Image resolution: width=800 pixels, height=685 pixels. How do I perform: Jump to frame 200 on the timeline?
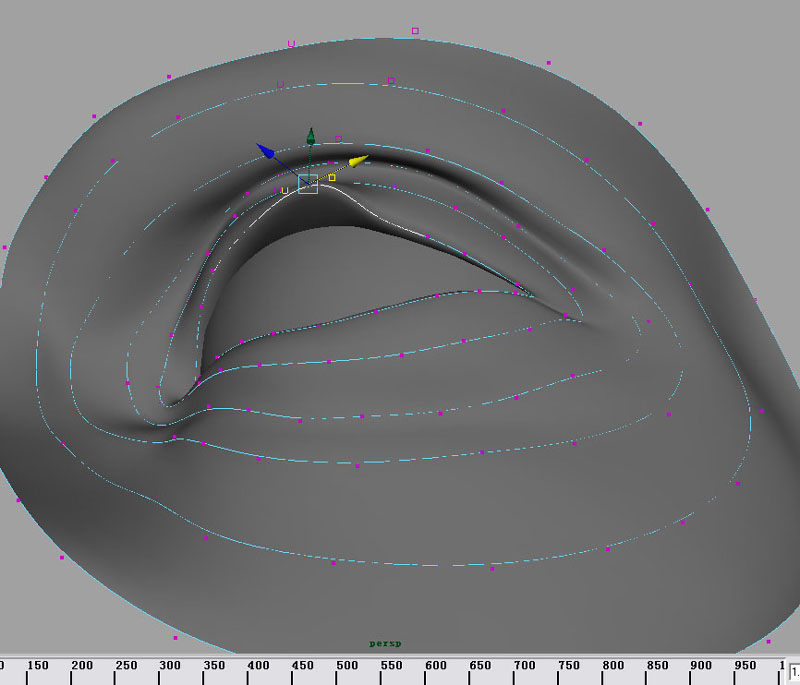82,666
